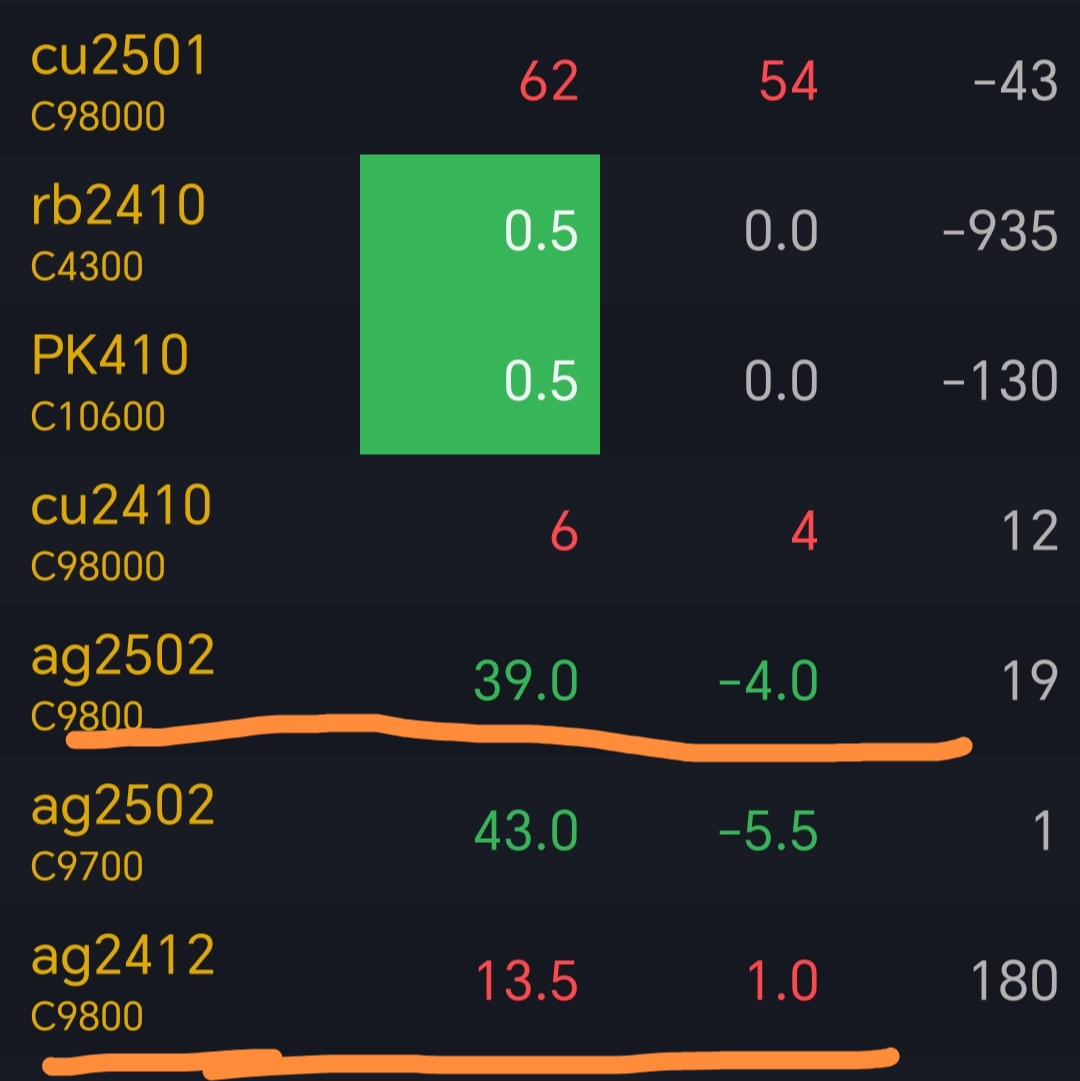Click the ag2412 price 13.5
The height and width of the screenshot is (1081, 1080).
coord(526,982)
